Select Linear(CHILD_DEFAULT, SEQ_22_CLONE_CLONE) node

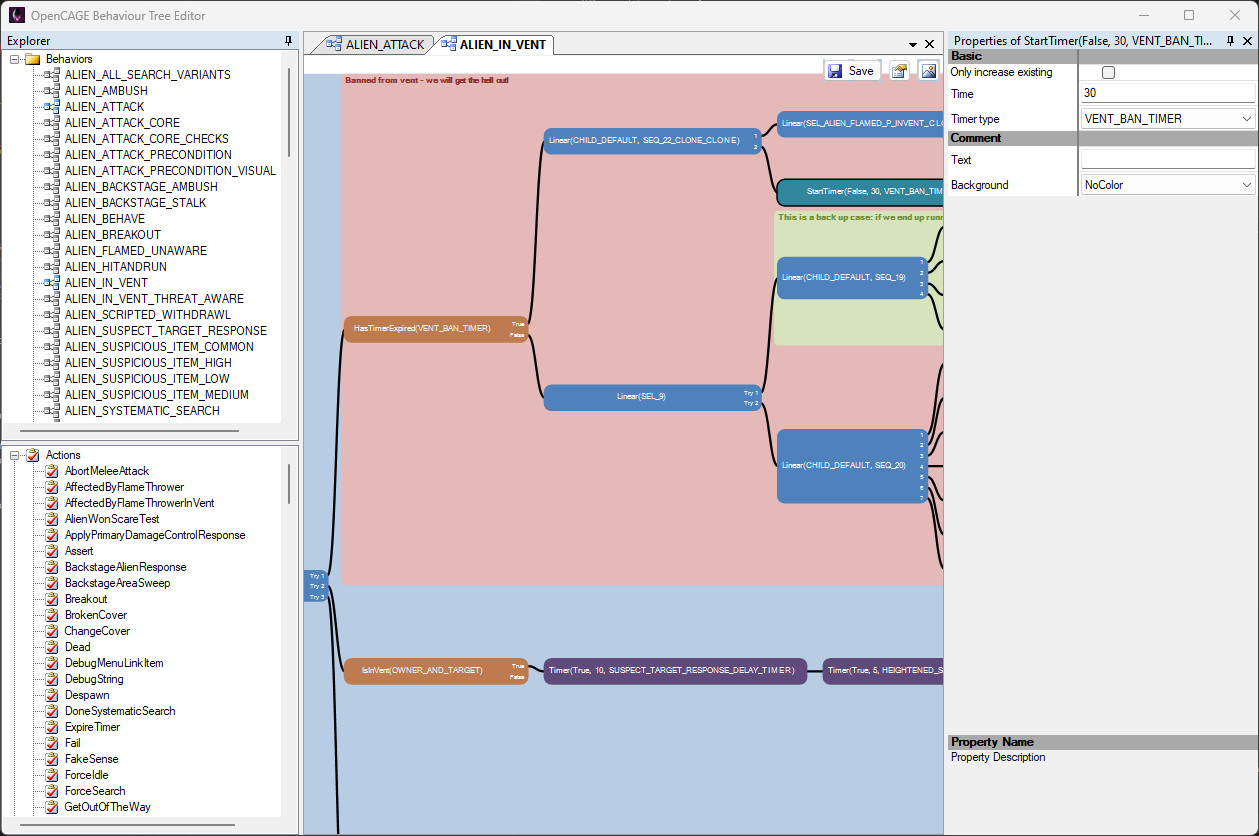point(652,141)
